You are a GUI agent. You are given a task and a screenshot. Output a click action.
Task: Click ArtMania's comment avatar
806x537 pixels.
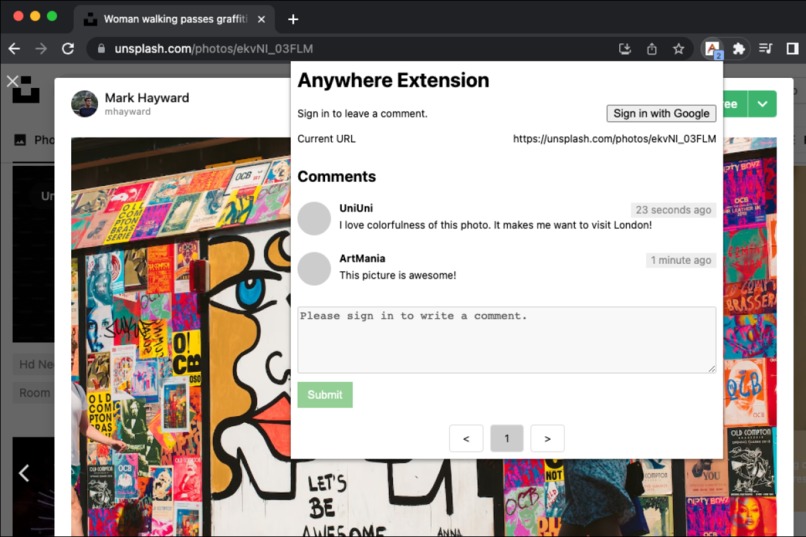[x=314, y=268]
